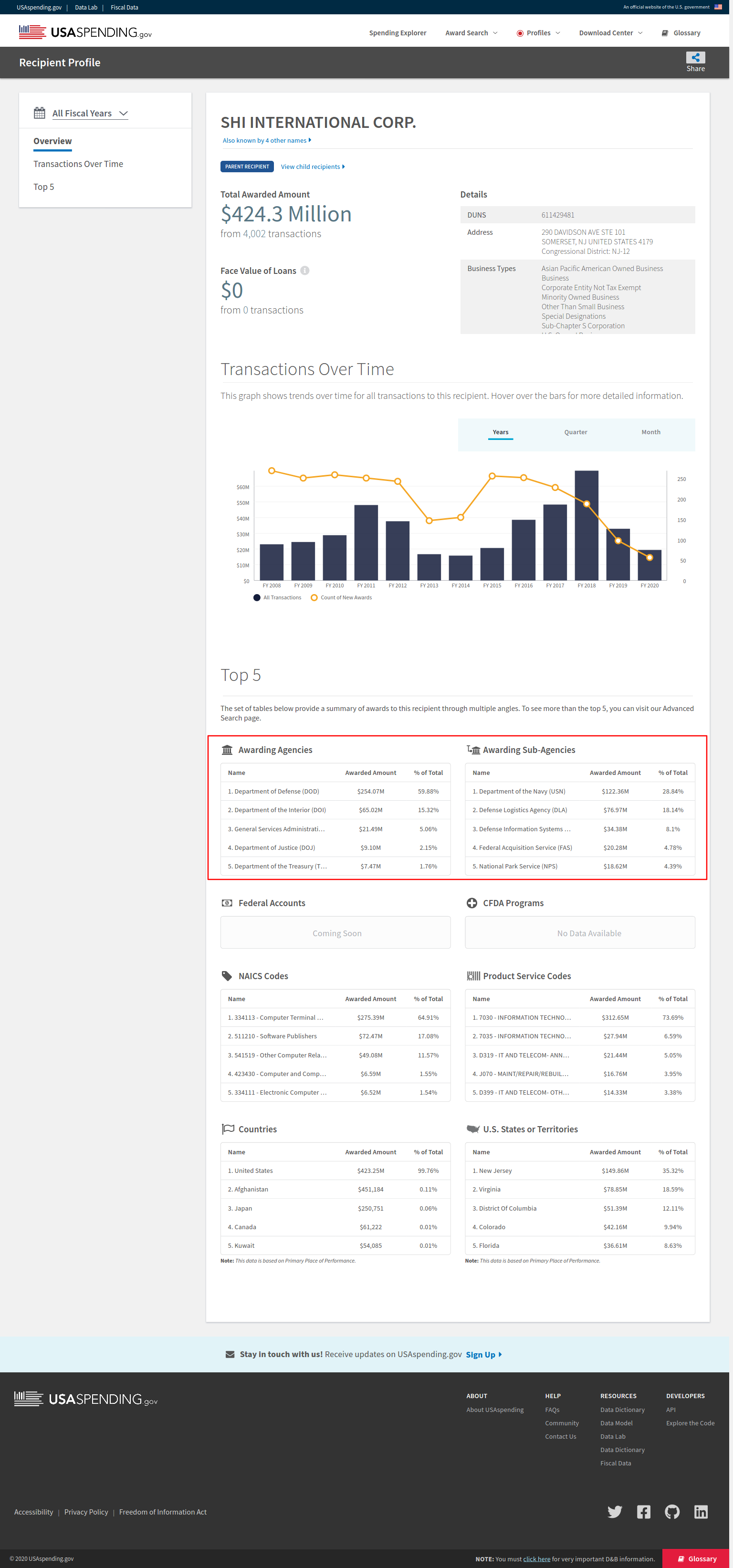733x1568 pixels.
Task: Click Department of Defense (DOD) row
Action: click(335, 791)
